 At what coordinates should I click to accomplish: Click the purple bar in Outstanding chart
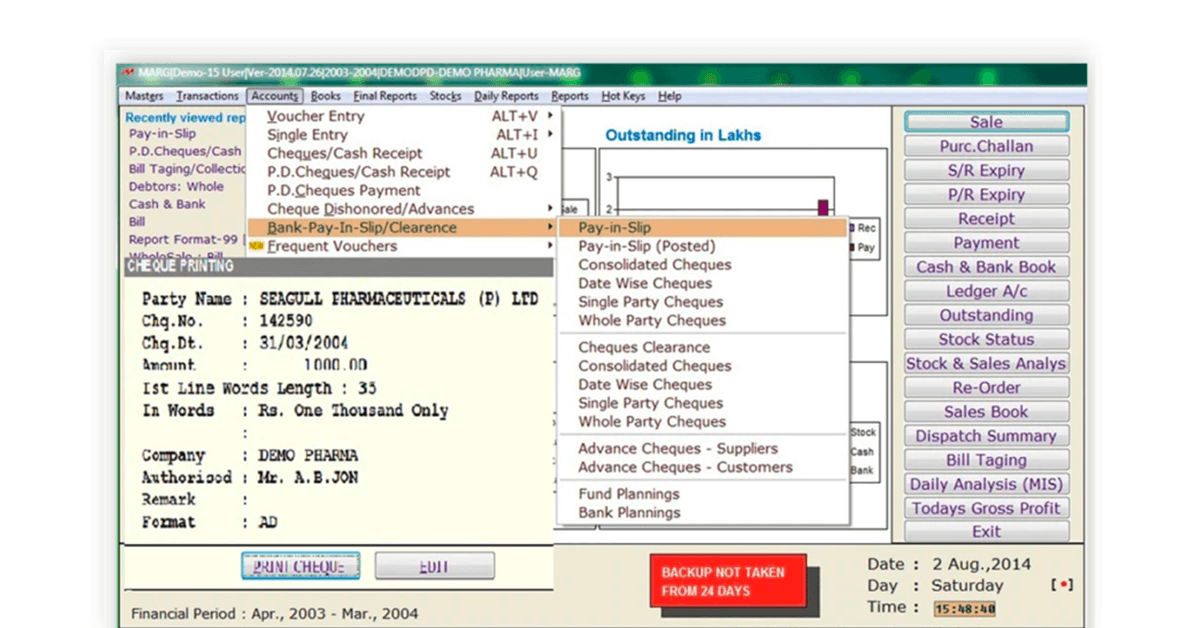(823, 208)
